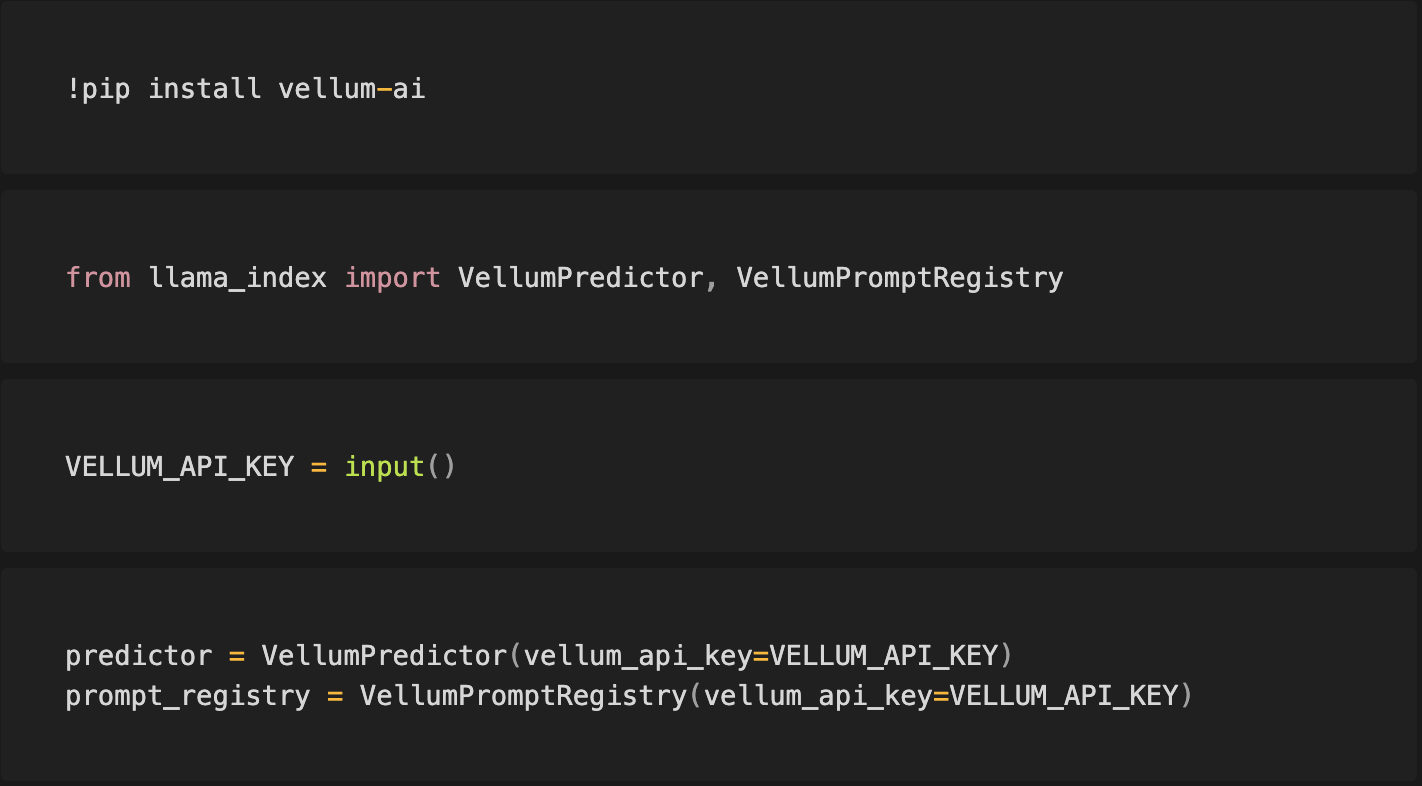The height and width of the screenshot is (786, 1422).
Task: Click "vellum_api_key" argument on the predictor line
Action: [638, 656]
